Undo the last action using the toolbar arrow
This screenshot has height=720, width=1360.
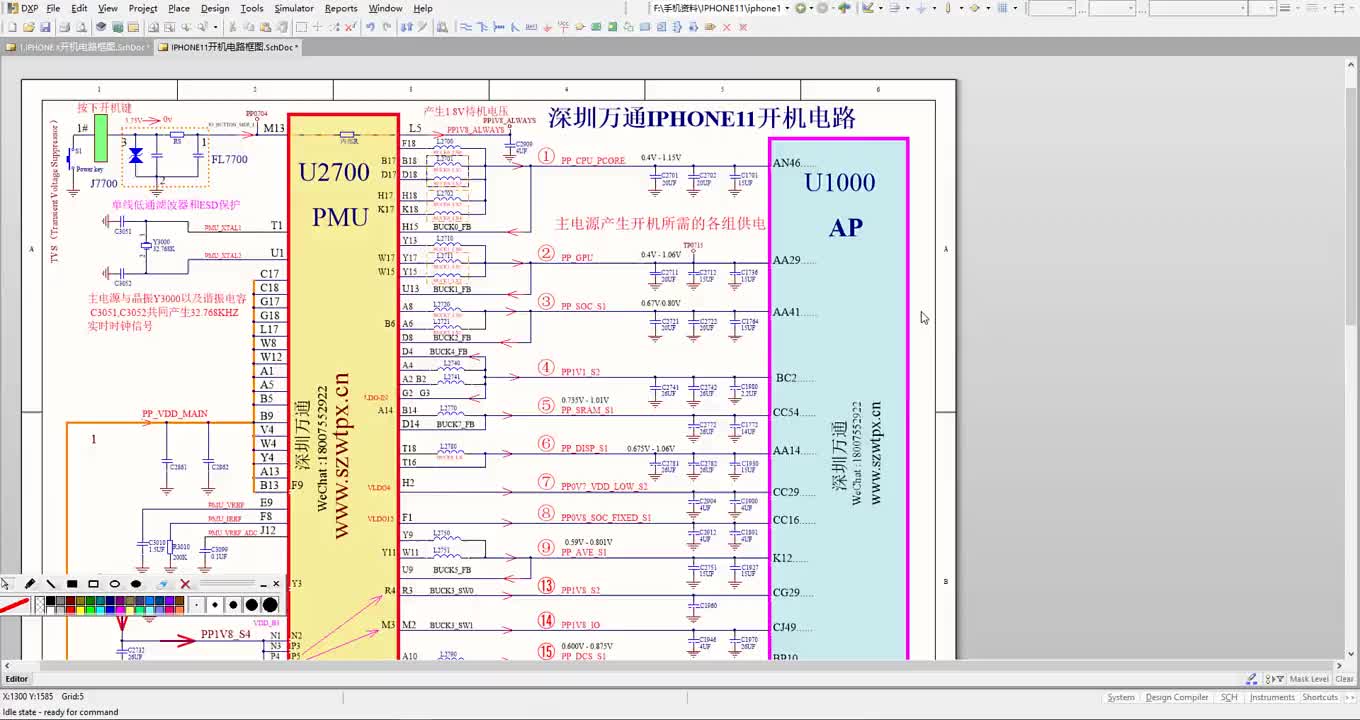[370, 27]
